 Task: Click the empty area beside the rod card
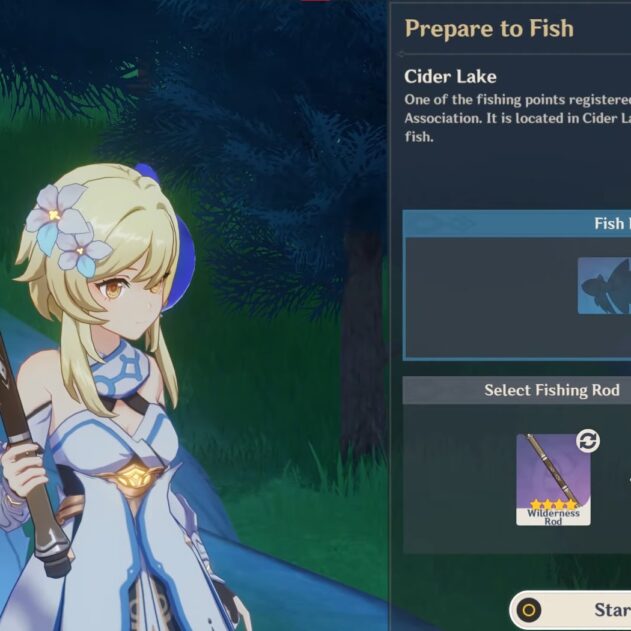(x=459, y=479)
